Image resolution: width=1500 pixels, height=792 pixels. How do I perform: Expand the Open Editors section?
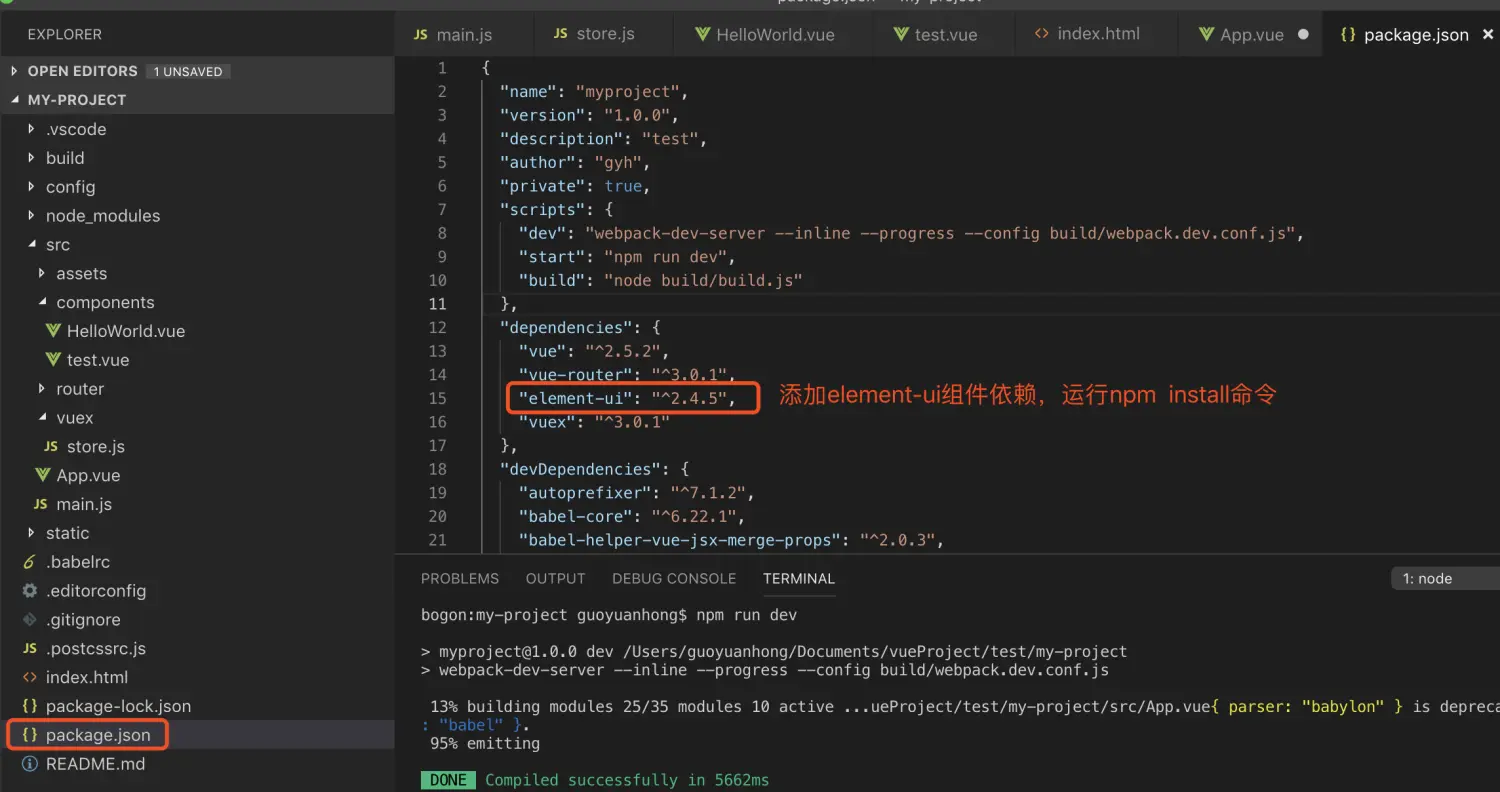(14, 71)
